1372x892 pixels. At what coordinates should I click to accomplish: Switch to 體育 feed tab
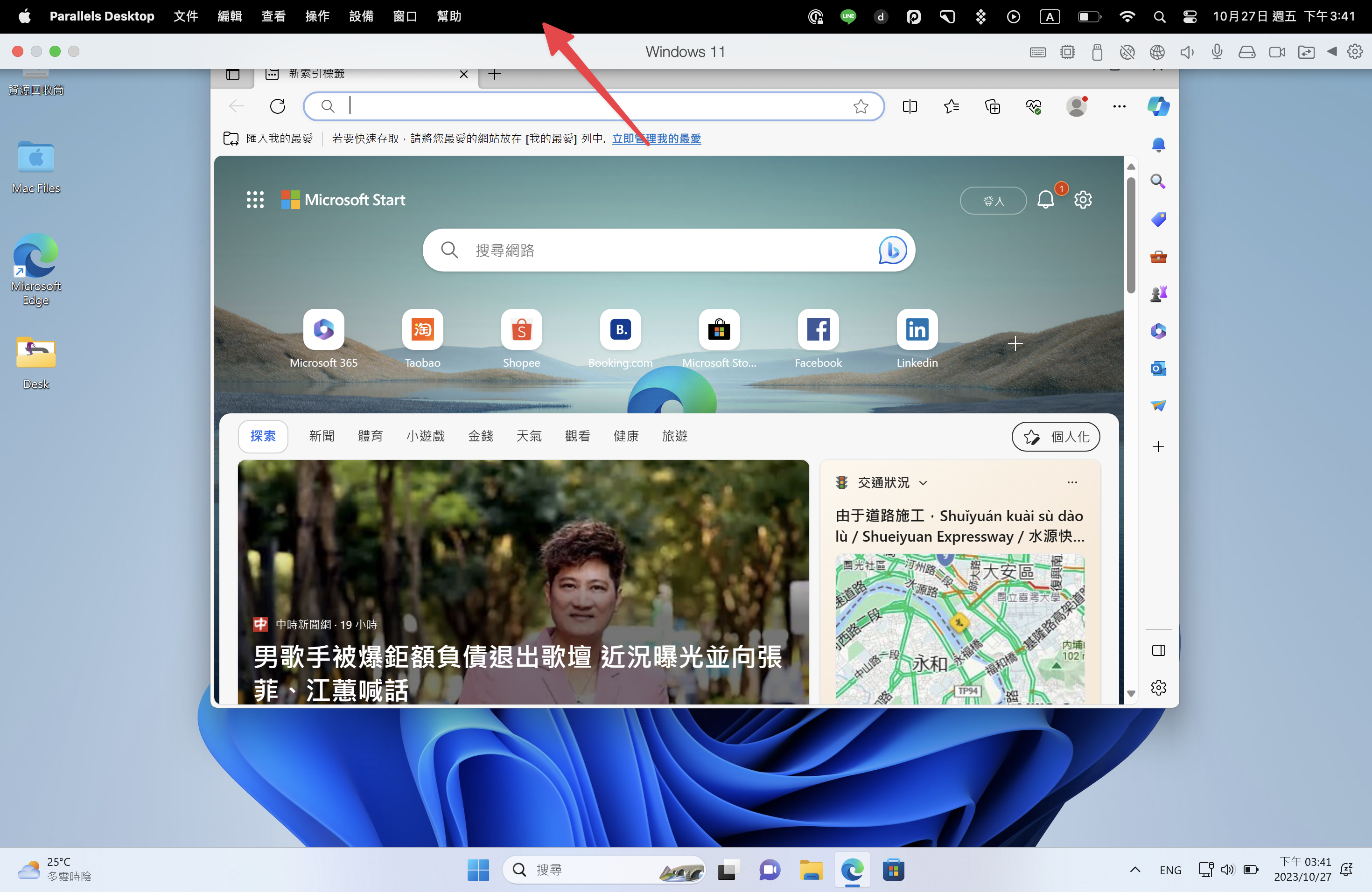tap(370, 436)
